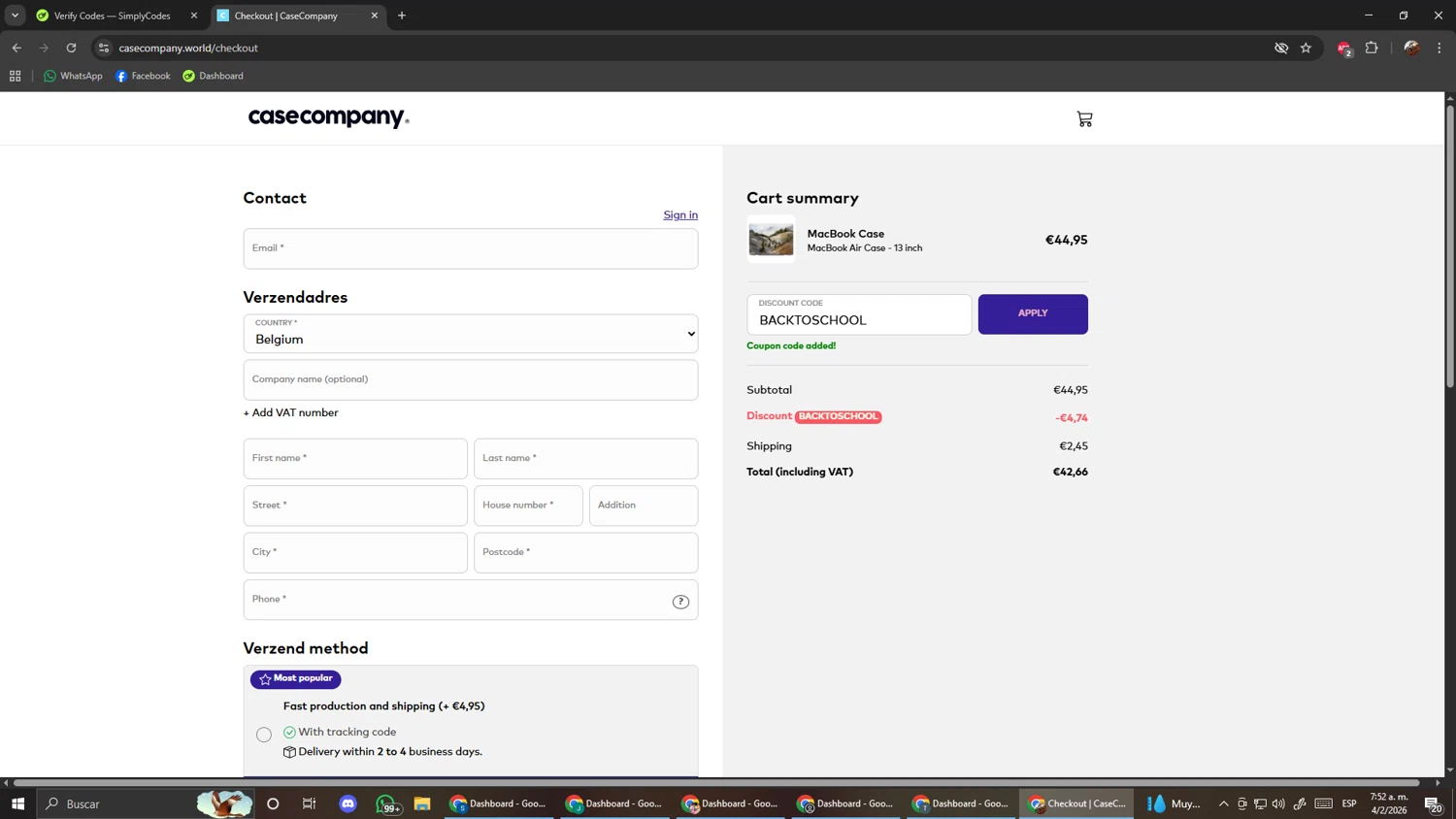
Task: Open the Windows Start menu
Action: 17,803
